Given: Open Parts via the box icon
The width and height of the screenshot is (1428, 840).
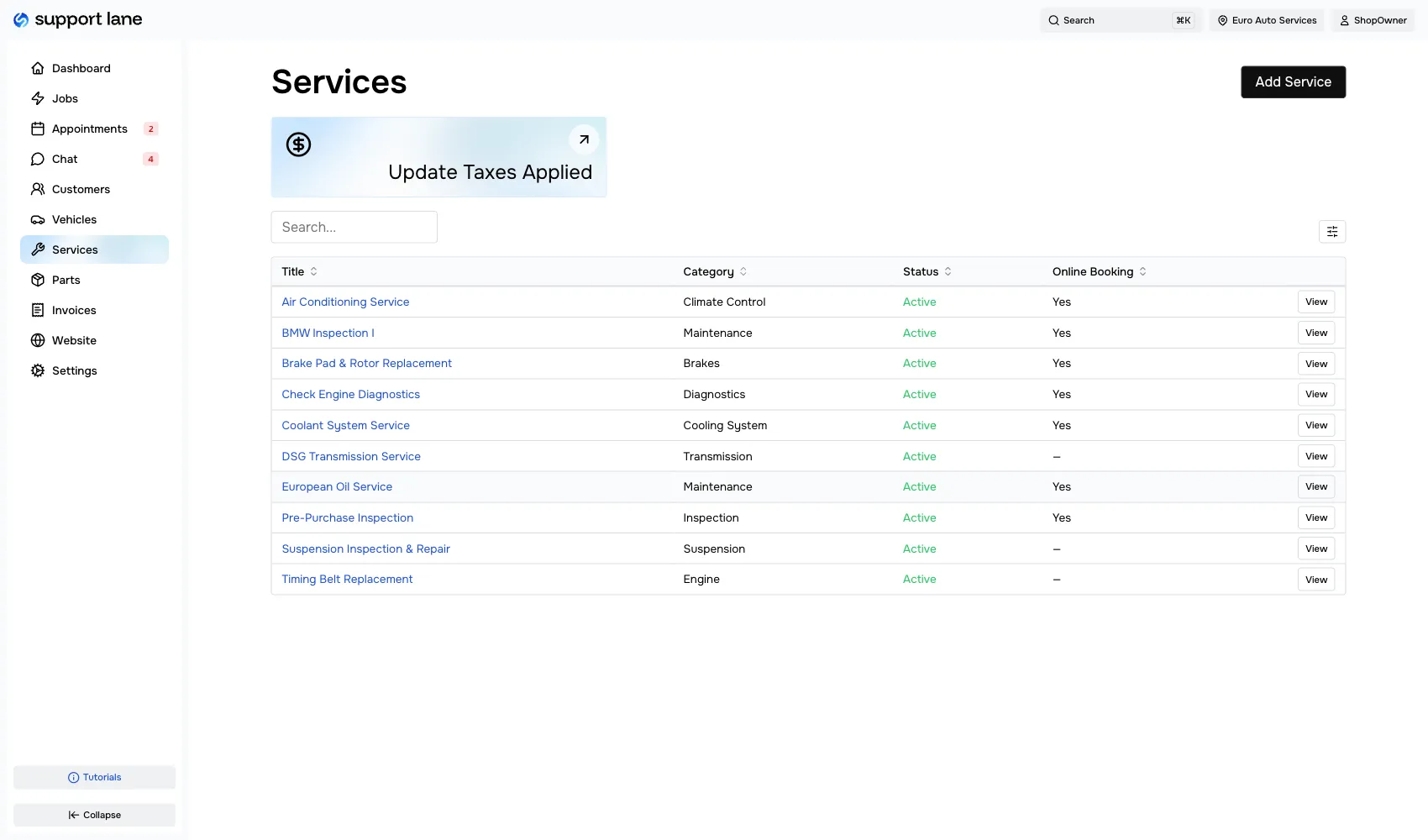Looking at the screenshot, I should (x=38, y=280).
